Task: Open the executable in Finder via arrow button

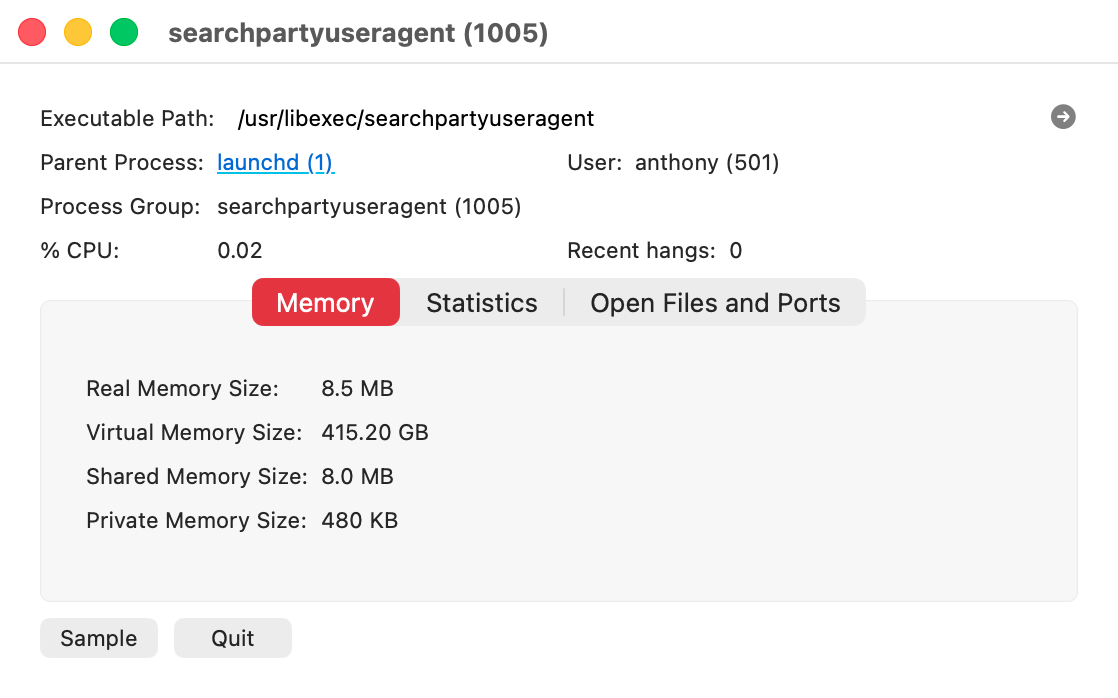Action: [1063, 117]
